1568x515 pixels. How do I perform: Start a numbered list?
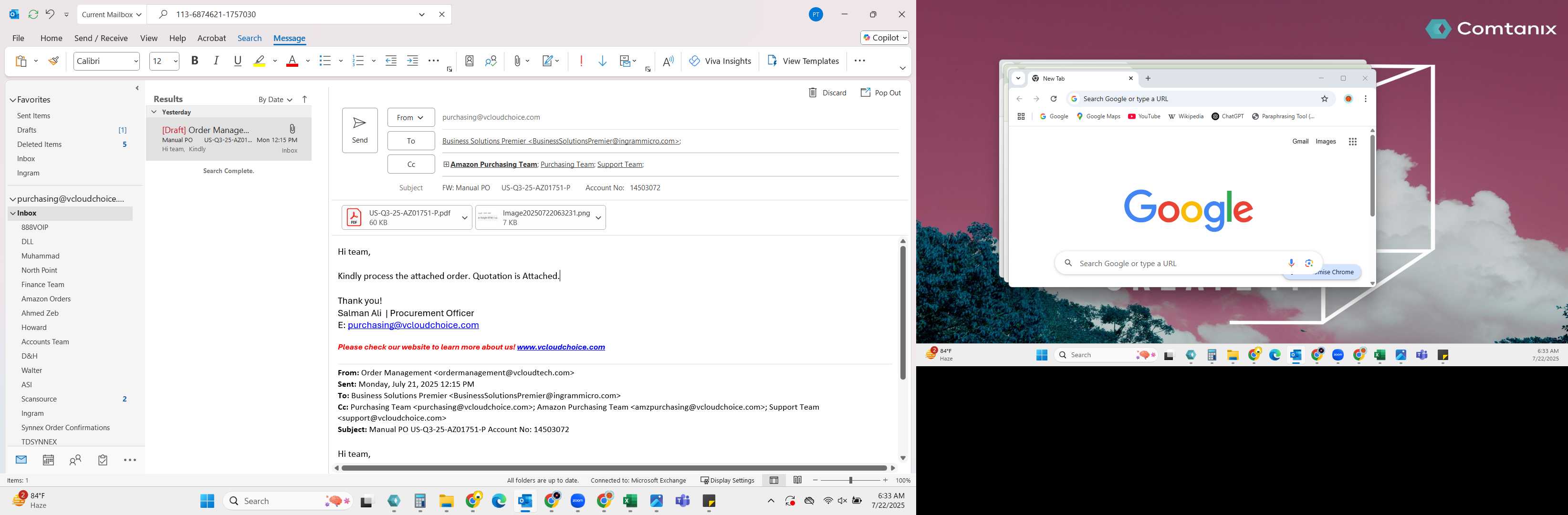358,61
